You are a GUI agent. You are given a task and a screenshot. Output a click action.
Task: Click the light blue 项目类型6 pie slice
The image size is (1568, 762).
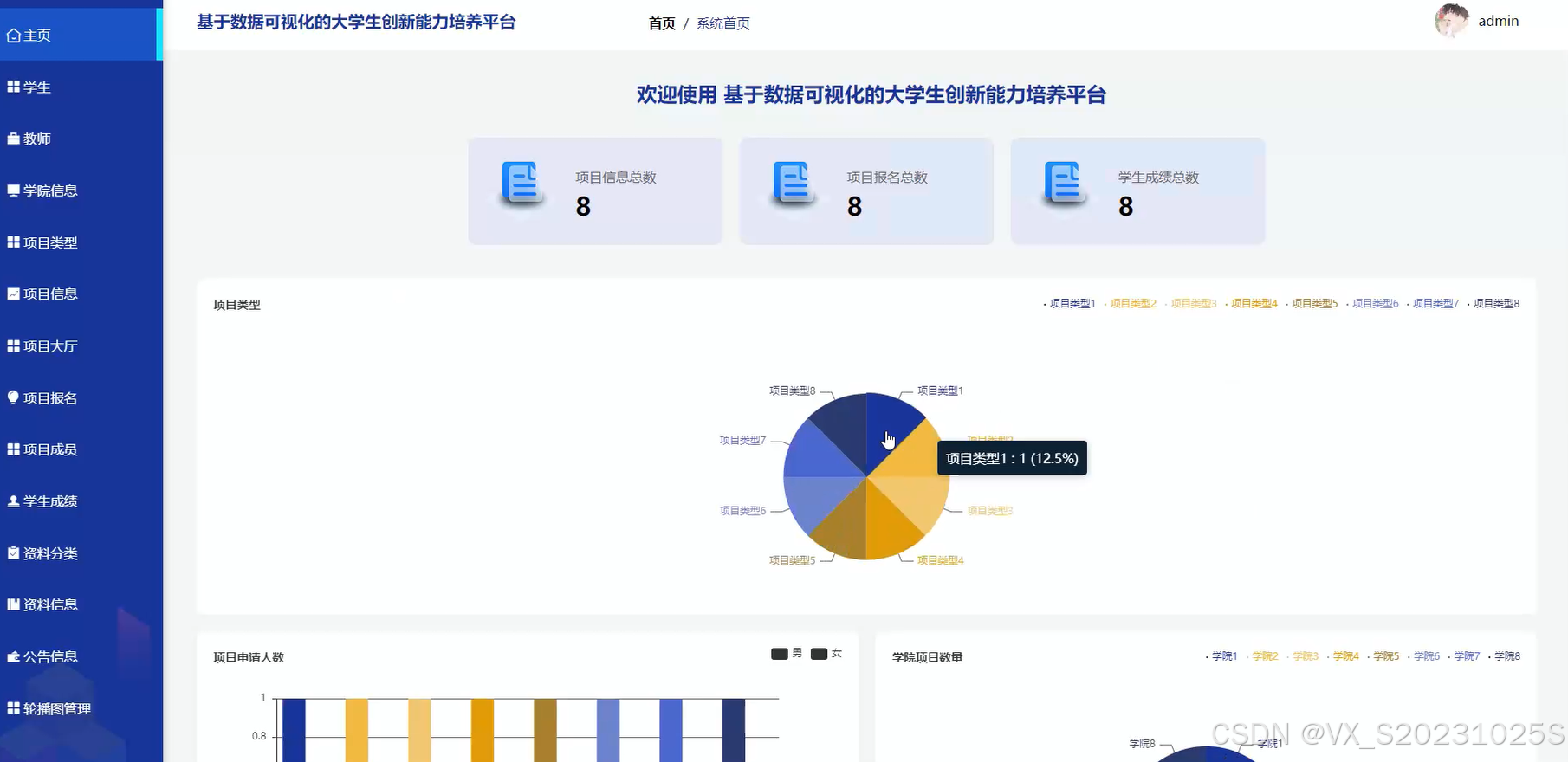click(813, 500)
